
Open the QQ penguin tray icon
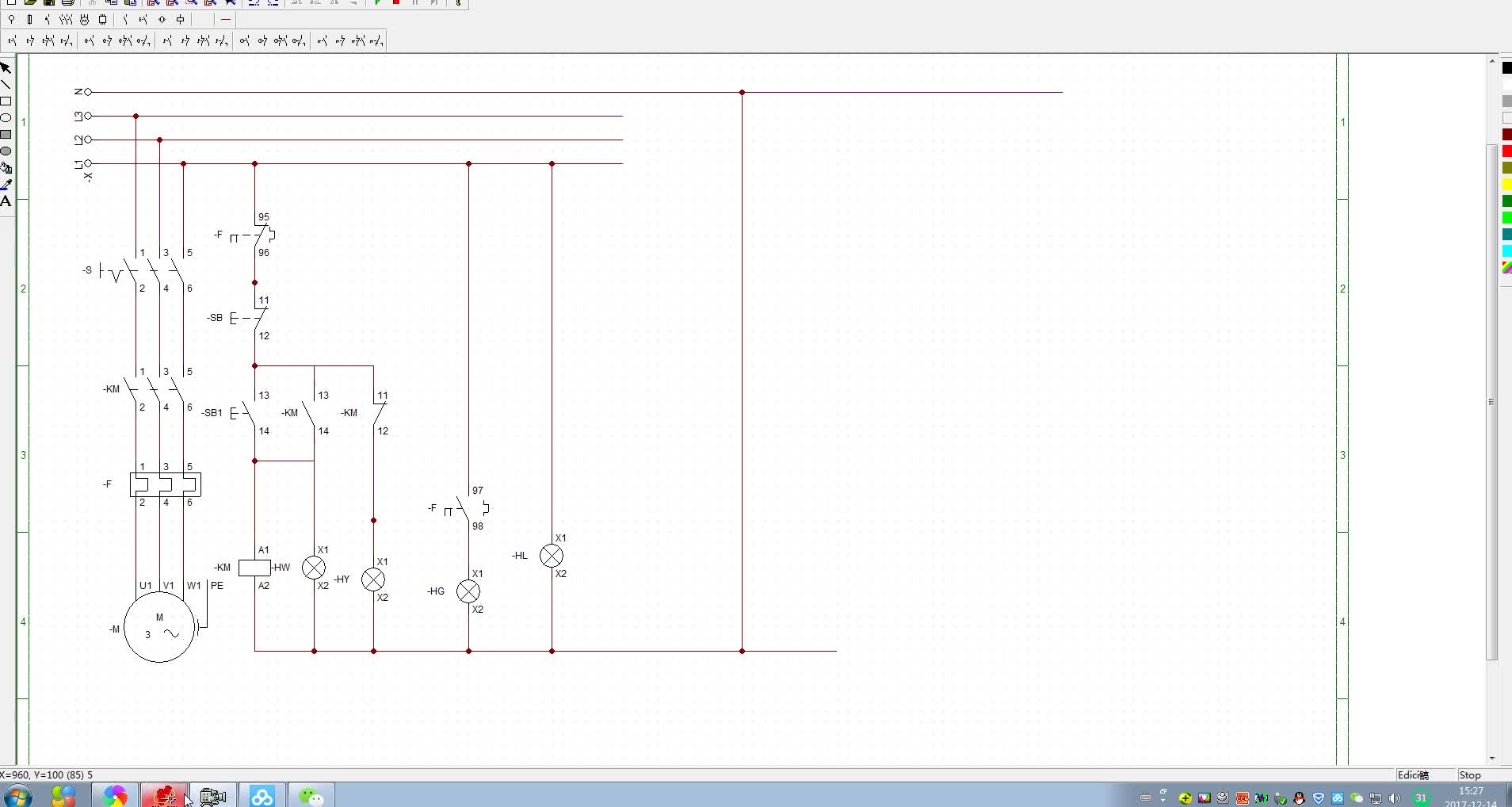tap(1300, 798)
